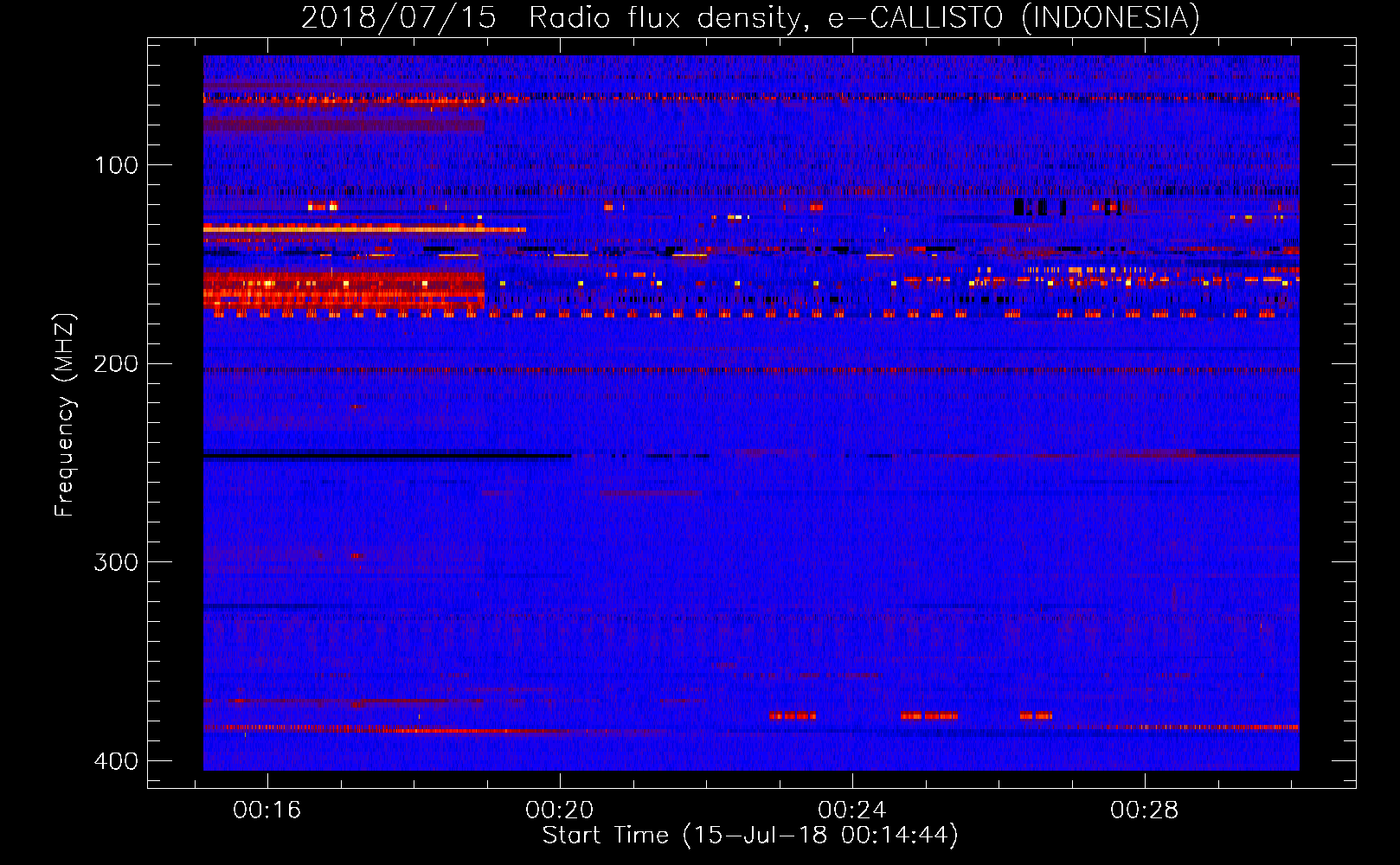Click the '00:20' time axis label
This screenshot has width=1400, height=865.
tap(560, 810)
